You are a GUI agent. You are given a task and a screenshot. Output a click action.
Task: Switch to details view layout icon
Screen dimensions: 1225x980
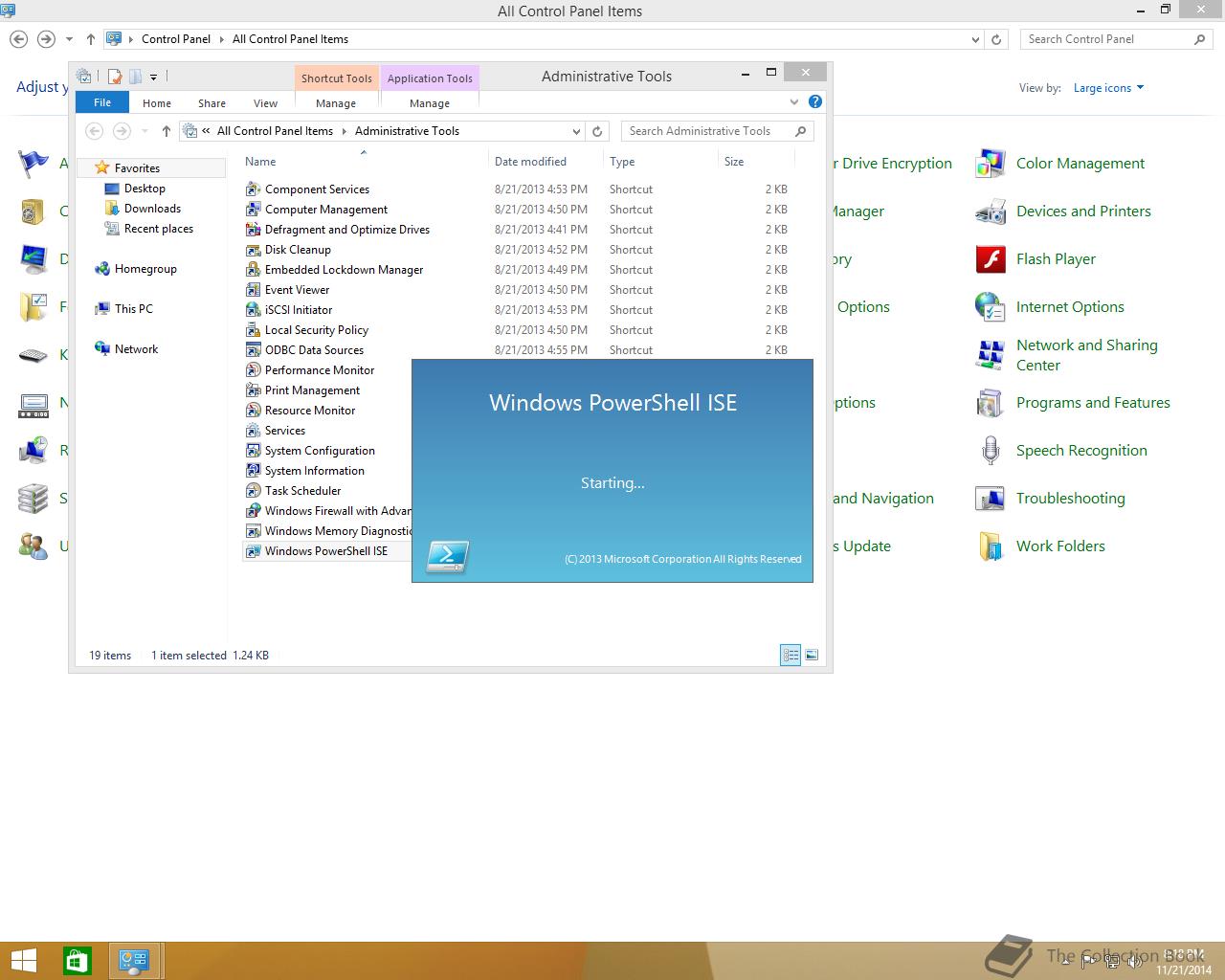(791, 655)
